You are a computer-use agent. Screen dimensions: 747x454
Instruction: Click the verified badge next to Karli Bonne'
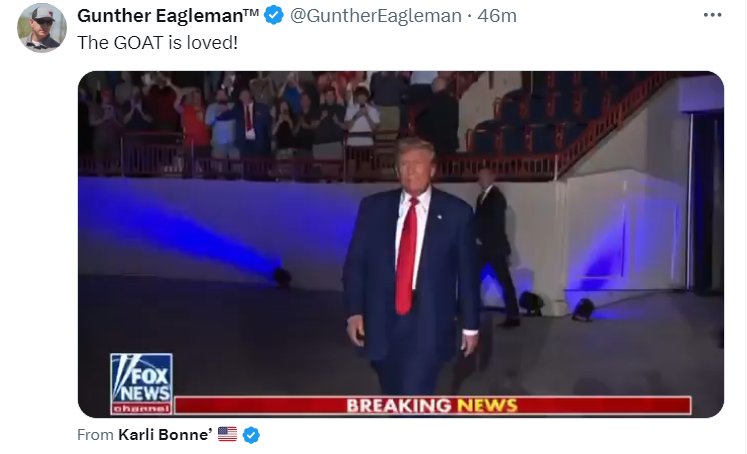252,435
